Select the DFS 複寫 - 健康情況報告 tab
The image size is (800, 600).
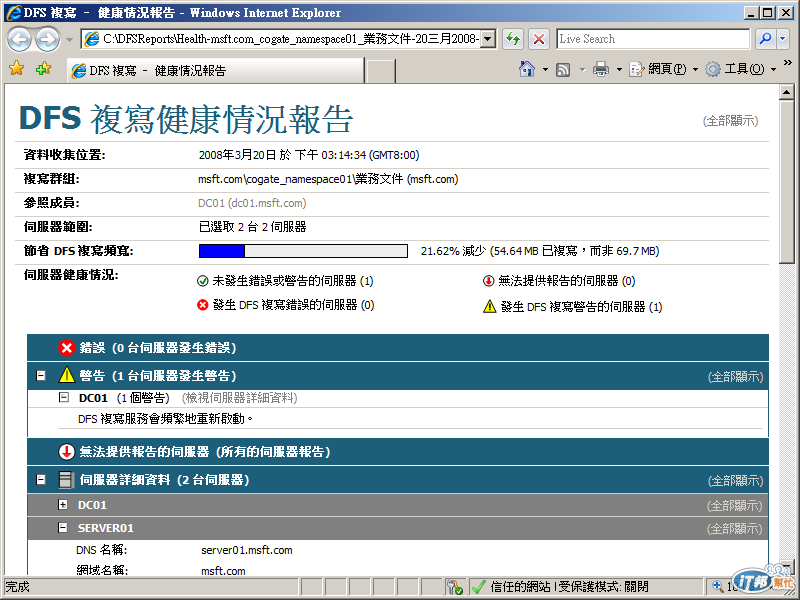pyautogui.click(x=215, y=70)
